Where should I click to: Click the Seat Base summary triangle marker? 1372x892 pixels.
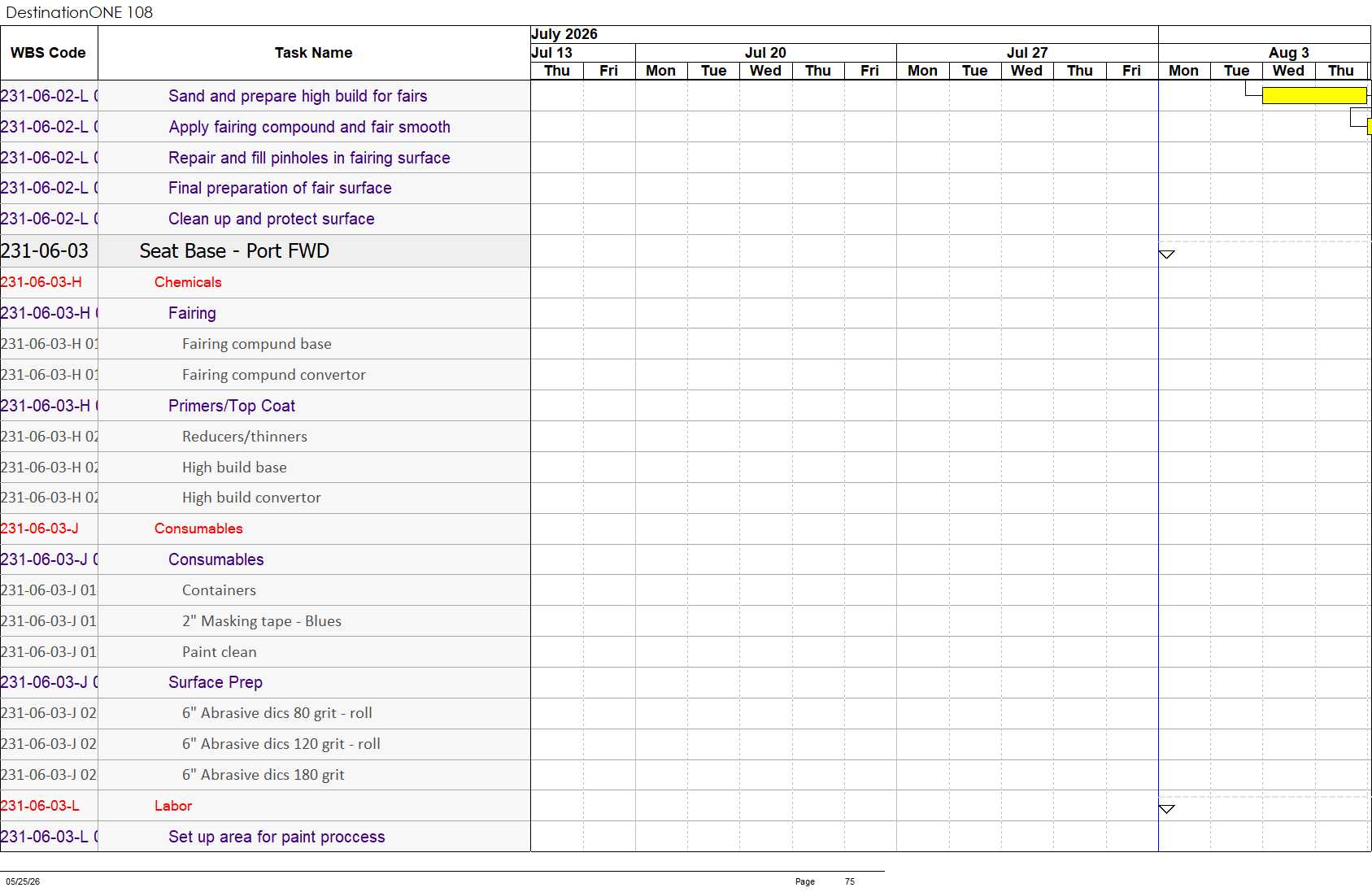pyautogui.click(x=1166, y=255)
